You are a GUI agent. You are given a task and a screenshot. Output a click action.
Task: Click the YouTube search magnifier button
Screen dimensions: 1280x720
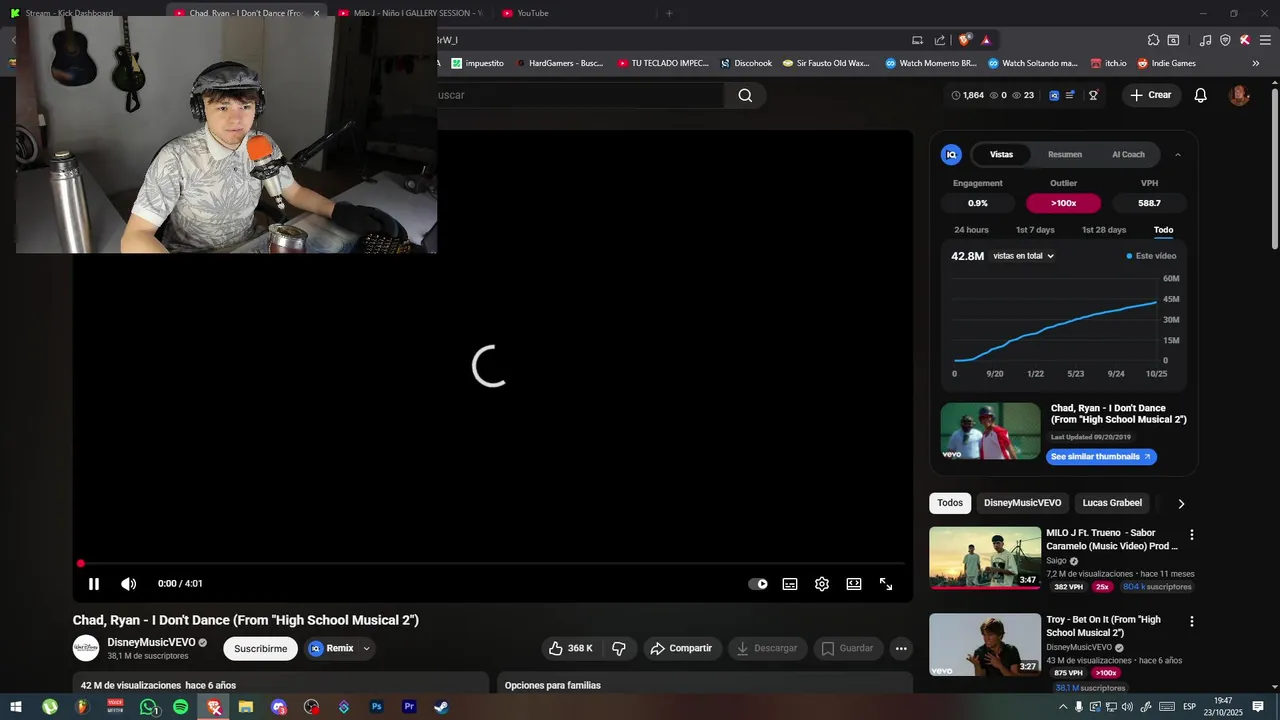pos(745,95)
